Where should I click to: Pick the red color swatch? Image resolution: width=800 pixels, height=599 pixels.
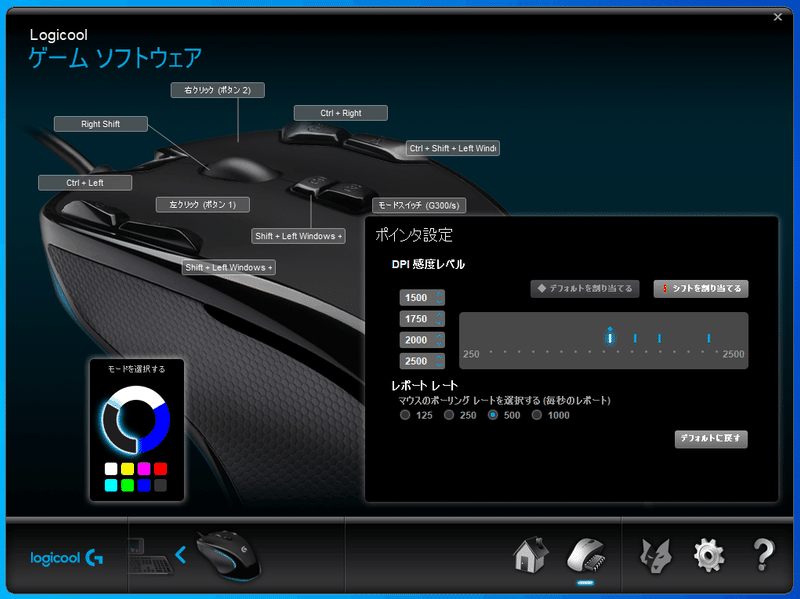point(160,468)
